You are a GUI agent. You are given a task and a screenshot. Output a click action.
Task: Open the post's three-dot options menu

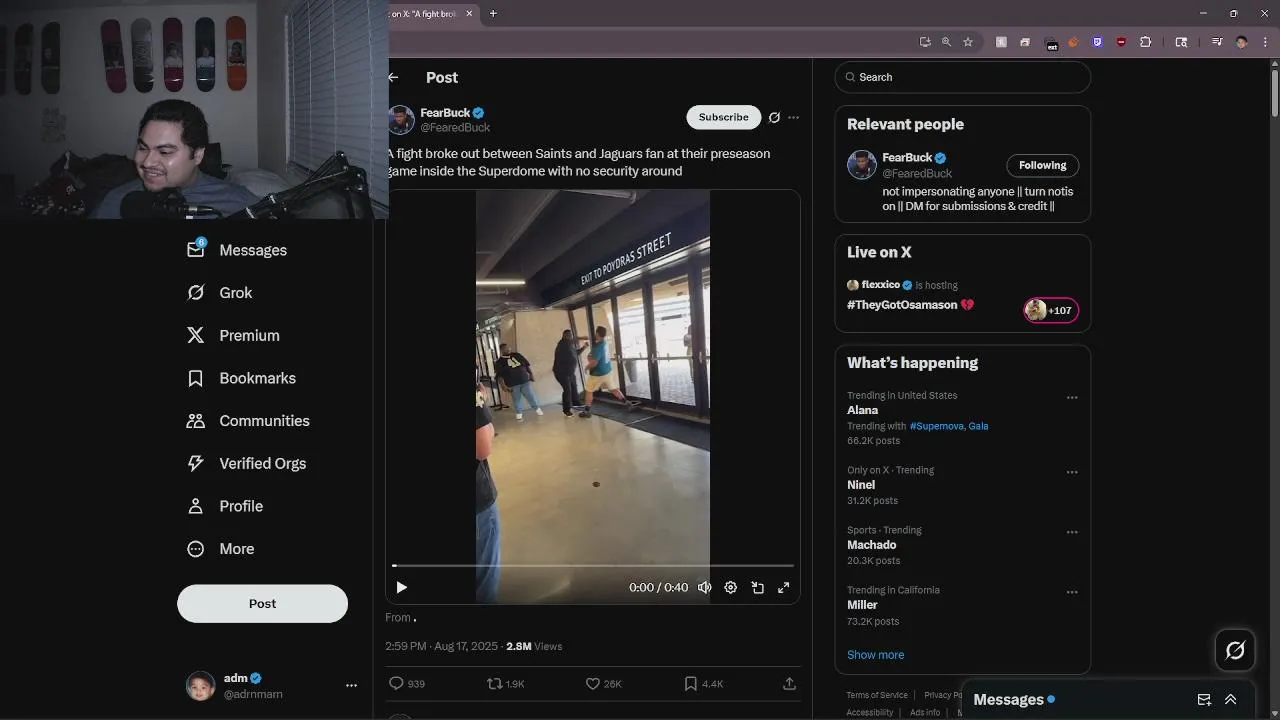coord(793,117)
